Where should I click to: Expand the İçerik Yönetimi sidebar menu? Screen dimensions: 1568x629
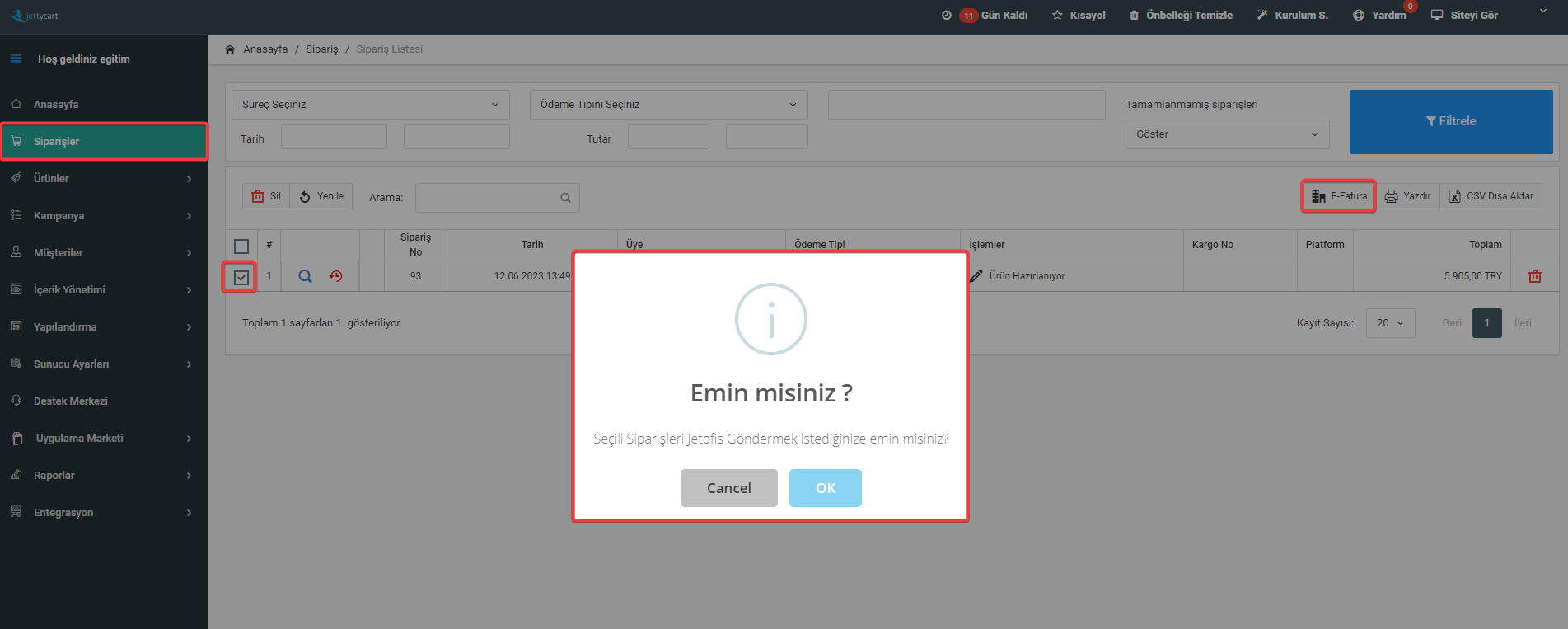click(x=104, y=290)
